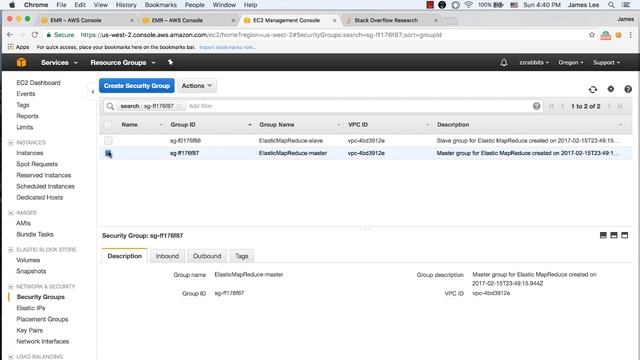Collapse the INSTANCES sidebar section

11,142
